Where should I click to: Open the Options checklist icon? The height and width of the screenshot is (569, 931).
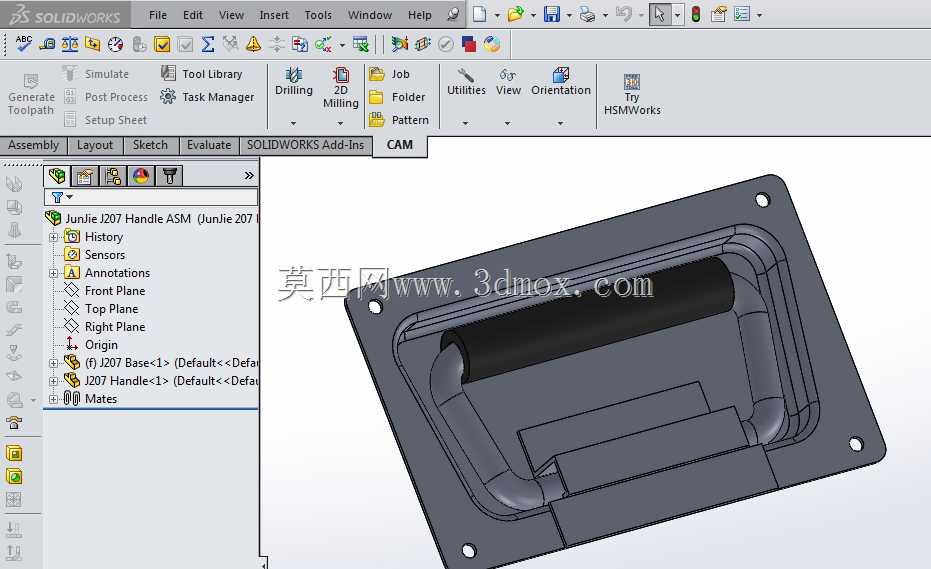pos(742,14)
